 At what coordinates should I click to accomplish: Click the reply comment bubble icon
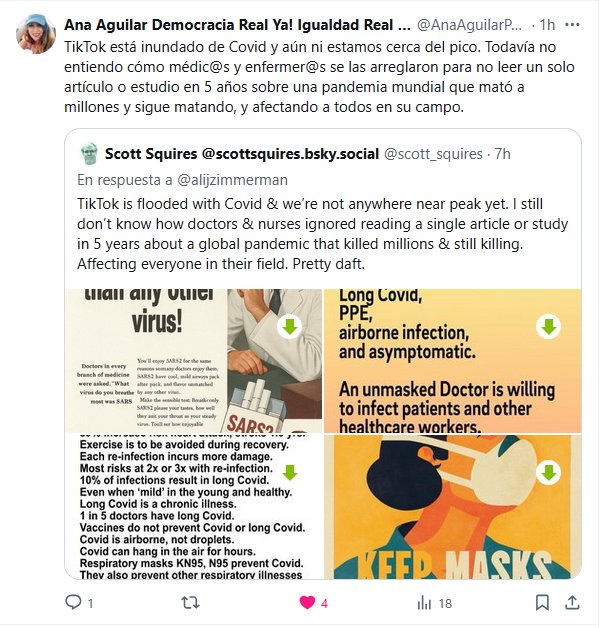tap(73, 602)
